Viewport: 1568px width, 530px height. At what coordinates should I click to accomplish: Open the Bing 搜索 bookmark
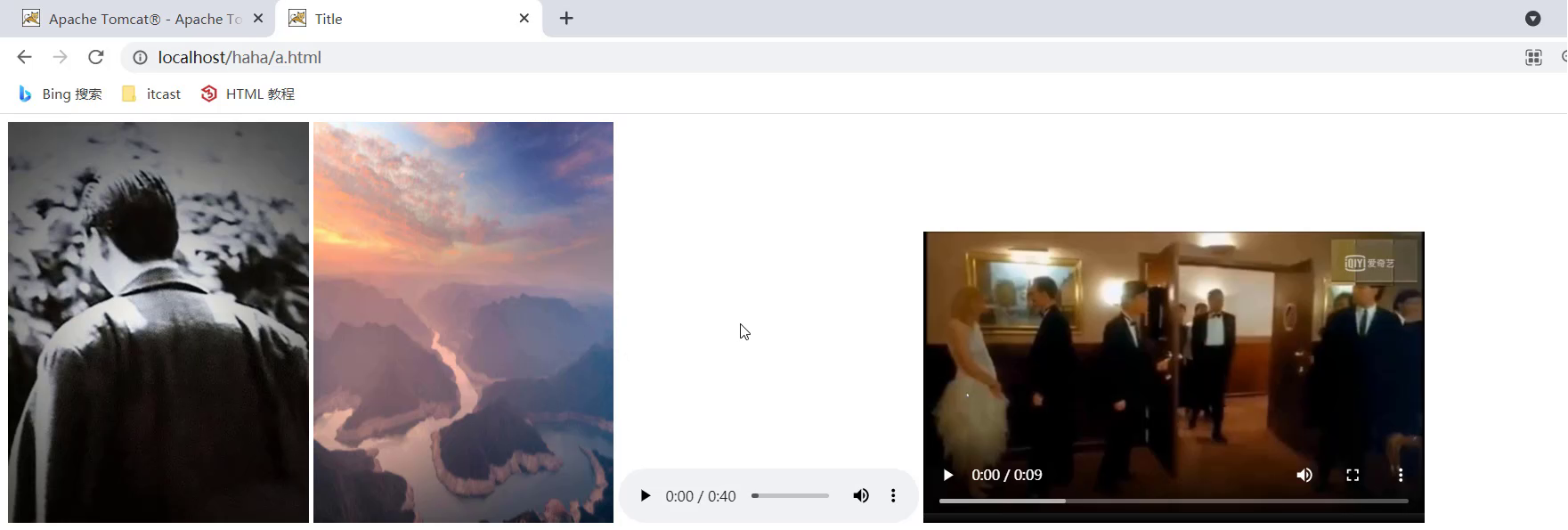[60, 94]
